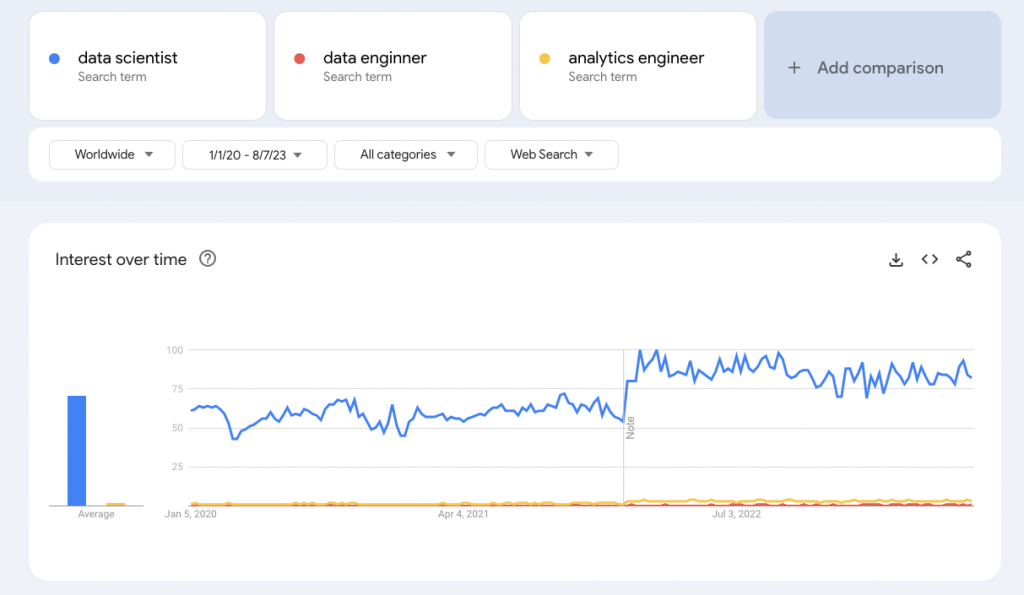Viewport: 1024px width, 595px height.
Task: Click the Note marker on the chart
Action: click(x=631, y=427)
